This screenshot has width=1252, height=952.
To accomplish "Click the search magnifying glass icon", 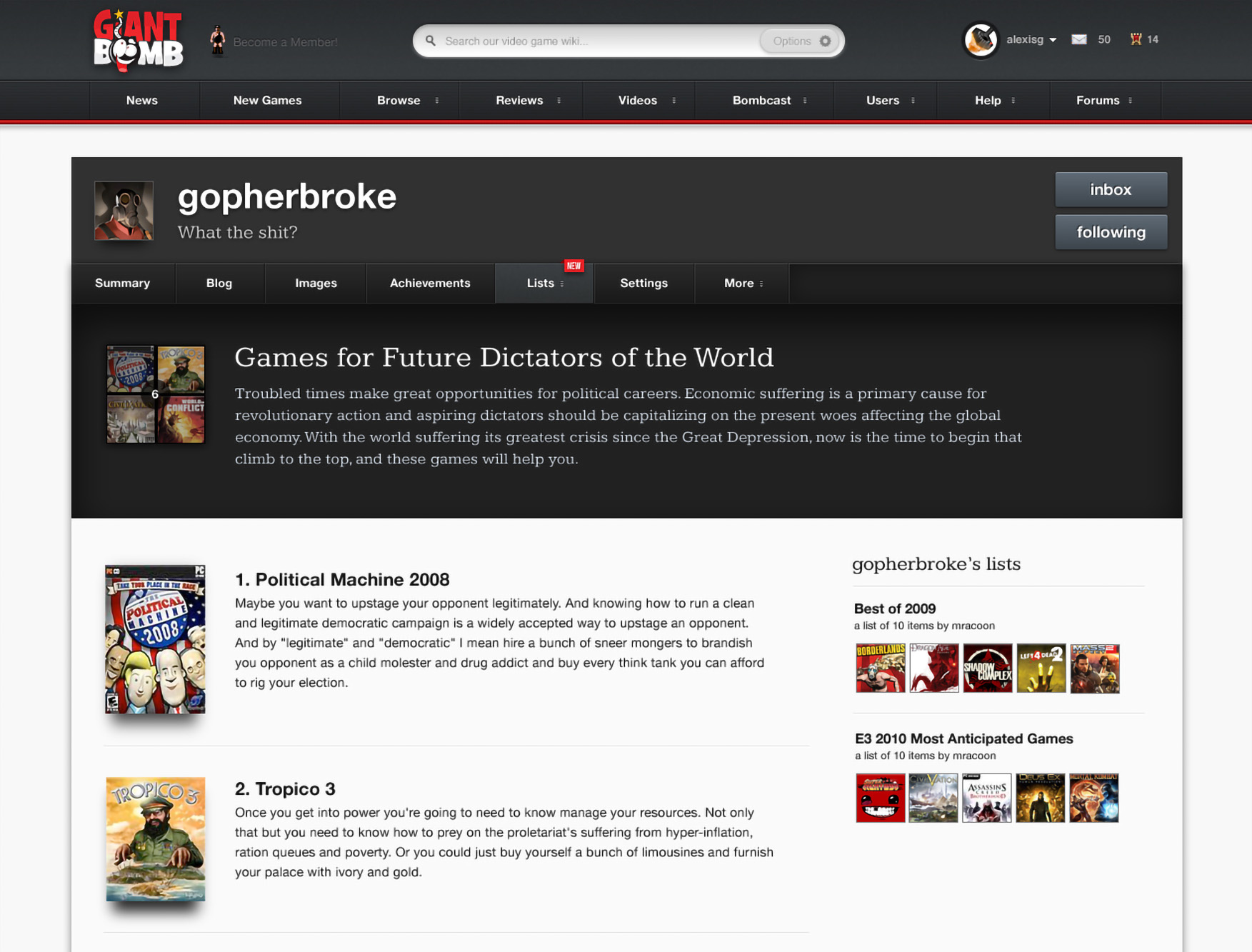I will pyautogui.click(x=431, y=41).
